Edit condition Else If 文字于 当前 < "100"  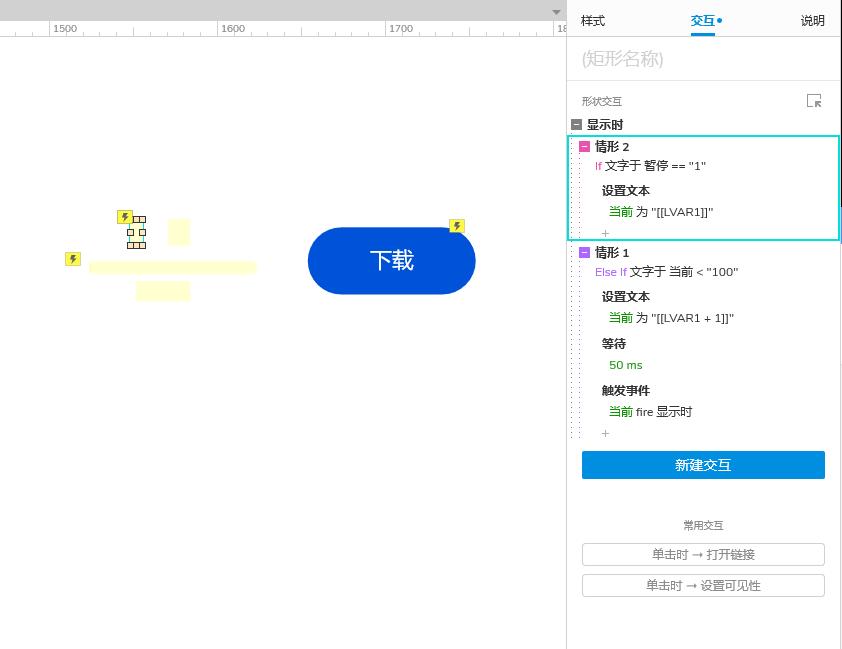tap(666, 272)
